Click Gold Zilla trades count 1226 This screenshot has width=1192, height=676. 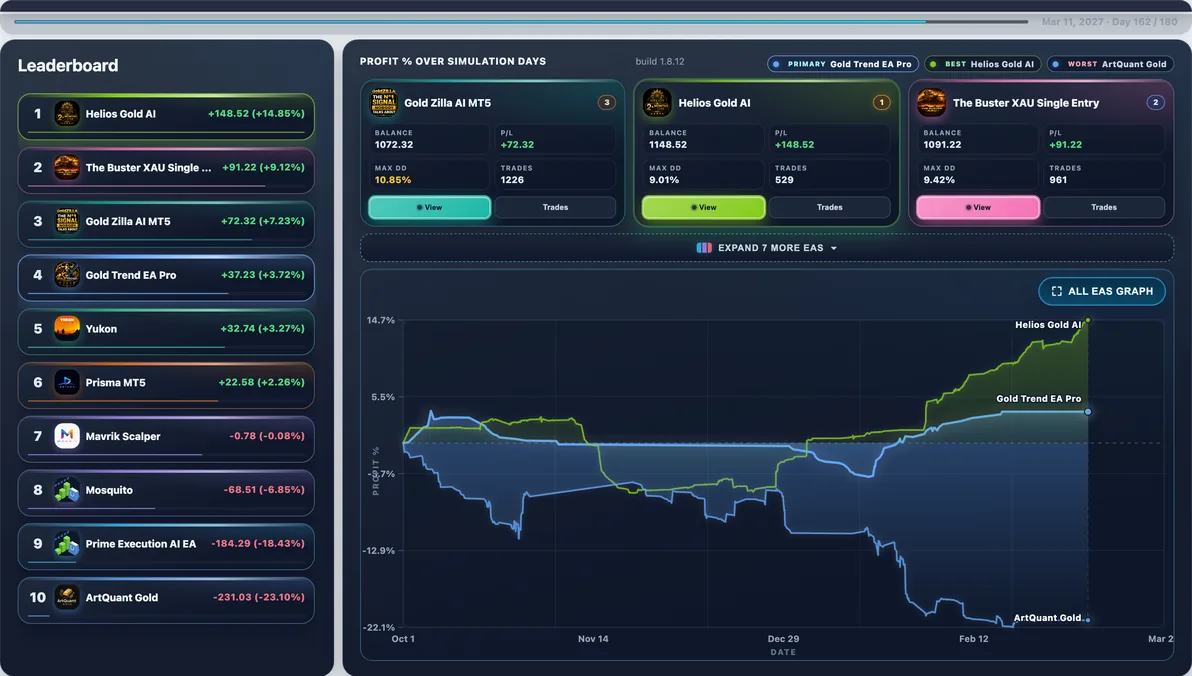(x=512, y=180)
